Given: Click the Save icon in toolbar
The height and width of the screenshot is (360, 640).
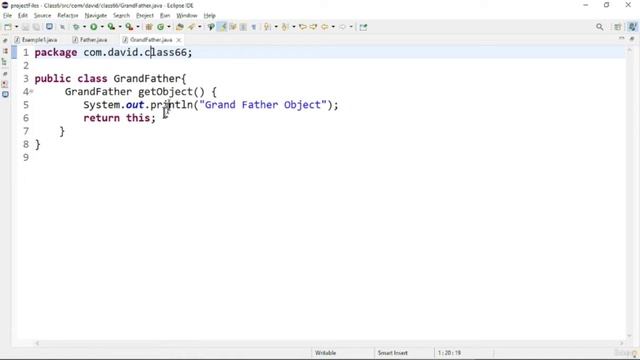Looking at the screenshot, I should [25, 27].
